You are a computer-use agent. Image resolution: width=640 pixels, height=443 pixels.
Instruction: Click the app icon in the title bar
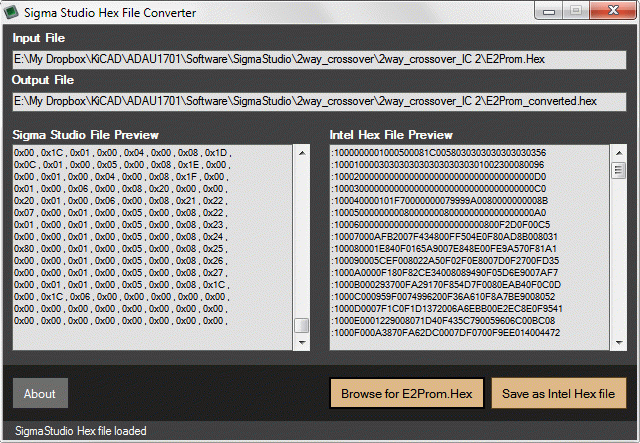(11, 12)
